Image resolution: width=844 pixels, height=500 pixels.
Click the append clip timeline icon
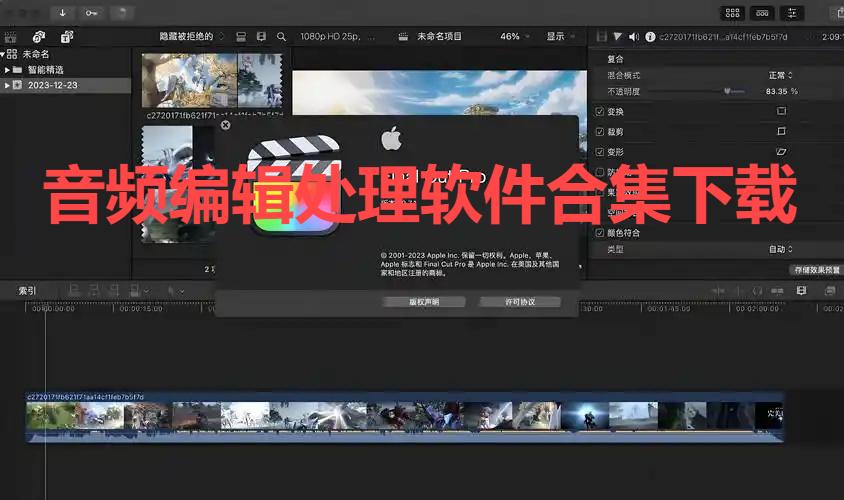(114, 291)
